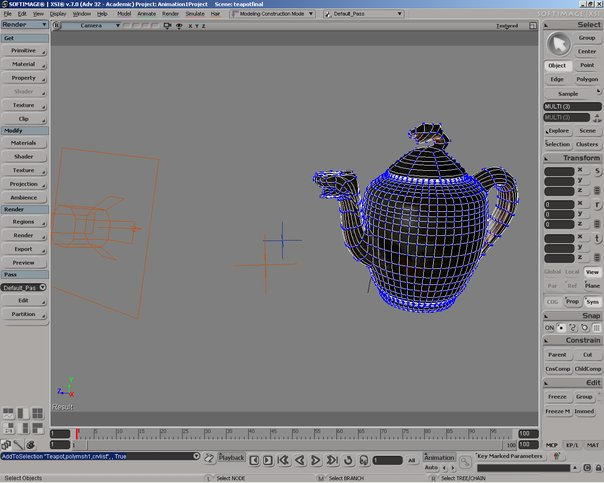Switch transform mode to View
Image resolution: width=604 pixels, height=483 pixels.
coord(592,272)
